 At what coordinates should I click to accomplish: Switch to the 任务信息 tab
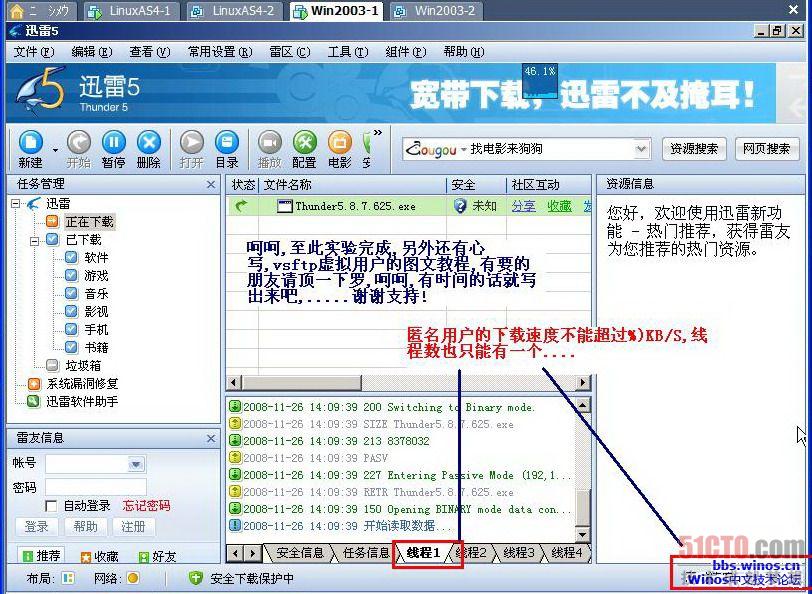pos(366,553)
